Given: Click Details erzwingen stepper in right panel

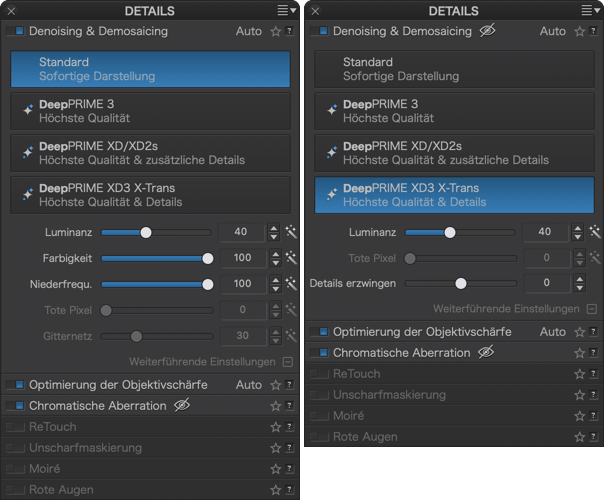Looking at the screenshot, I should (580, 283).
